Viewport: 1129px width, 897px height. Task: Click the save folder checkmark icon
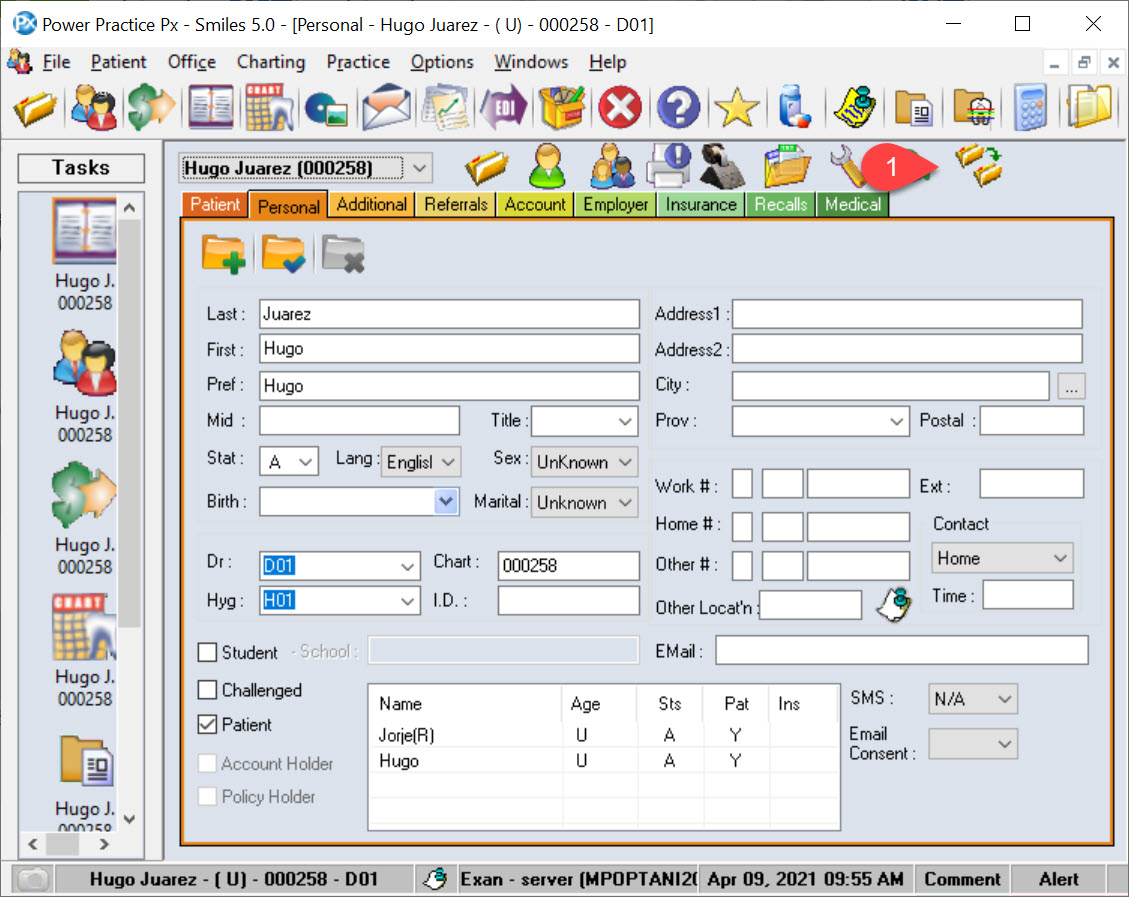point(284,254)
